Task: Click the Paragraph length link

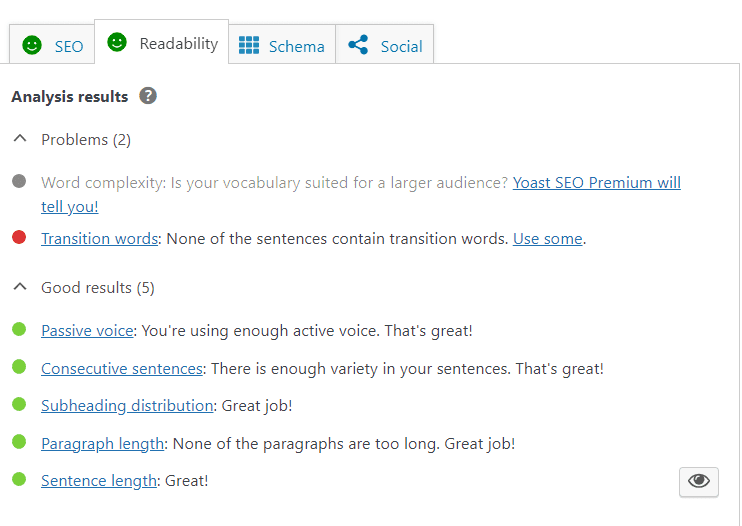Action: [x=102, y=444]
